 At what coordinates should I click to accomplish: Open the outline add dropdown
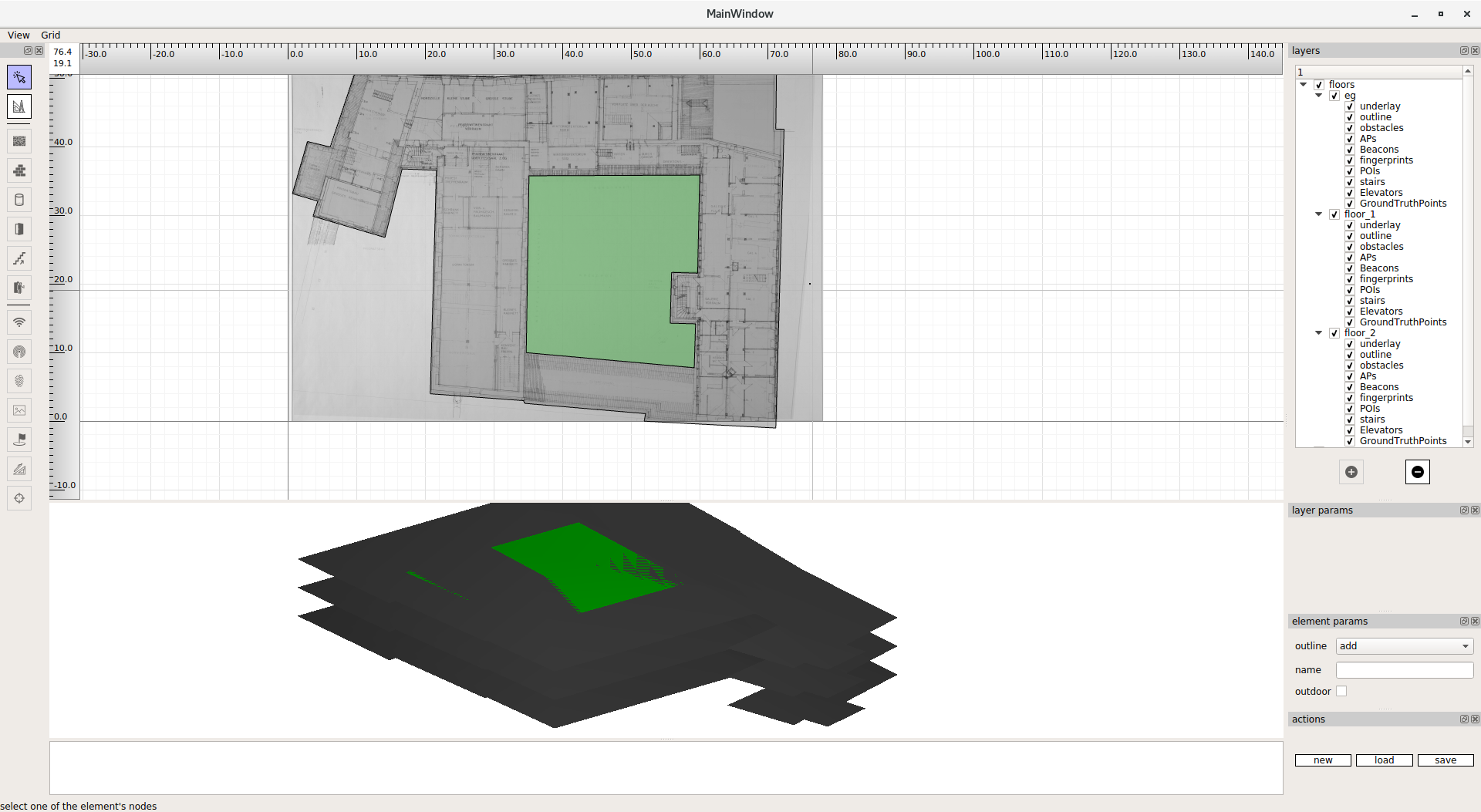coord(1404,646)
